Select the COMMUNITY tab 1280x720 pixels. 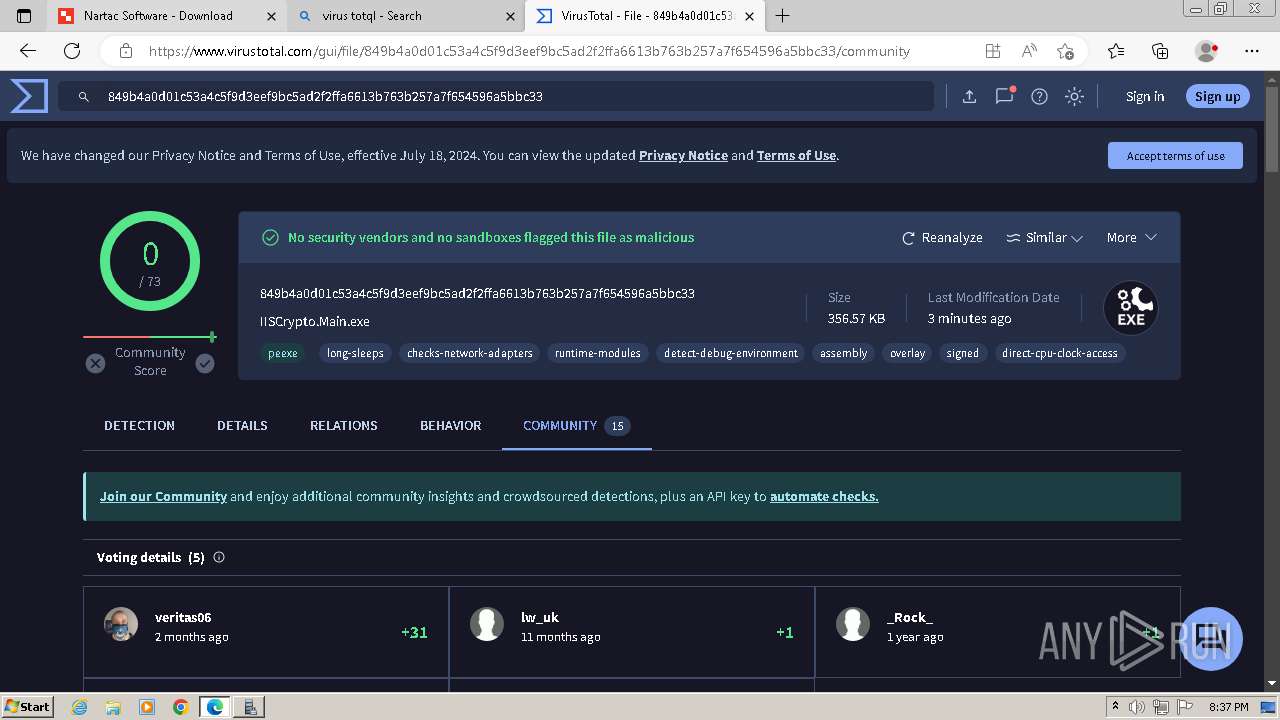click(x=576, y=425)
